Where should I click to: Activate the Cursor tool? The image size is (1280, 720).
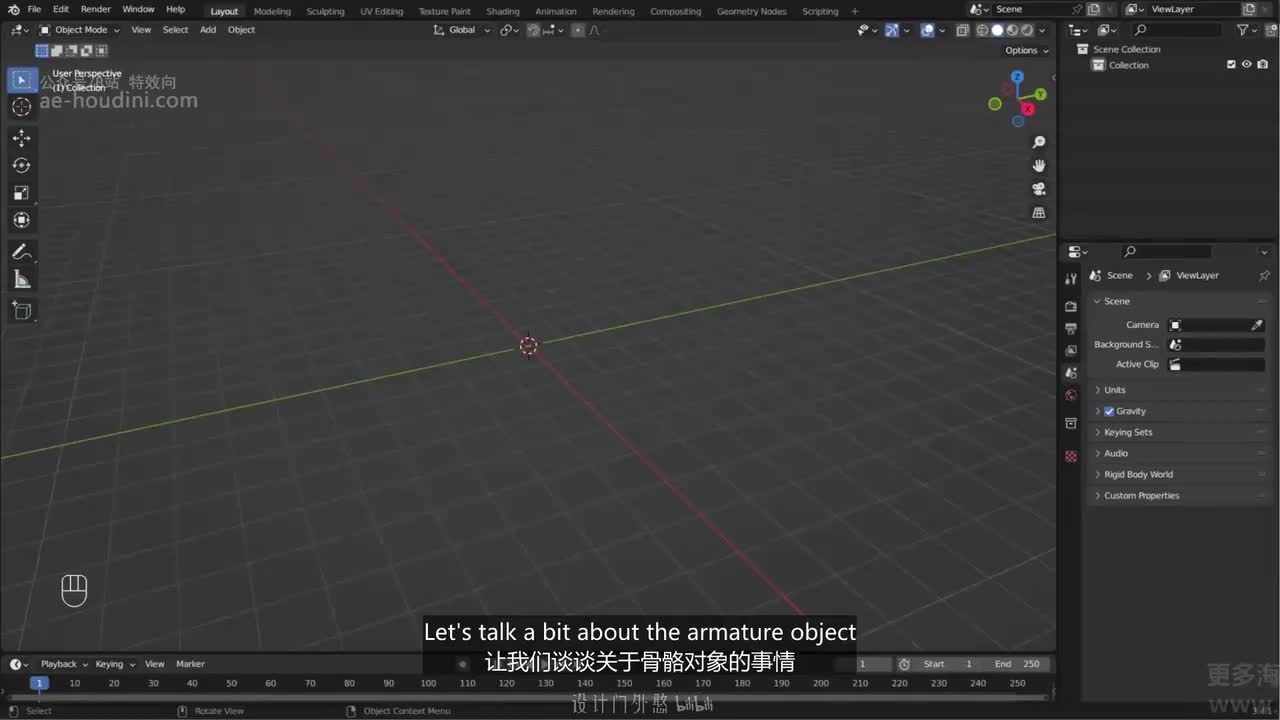[21, 107]
